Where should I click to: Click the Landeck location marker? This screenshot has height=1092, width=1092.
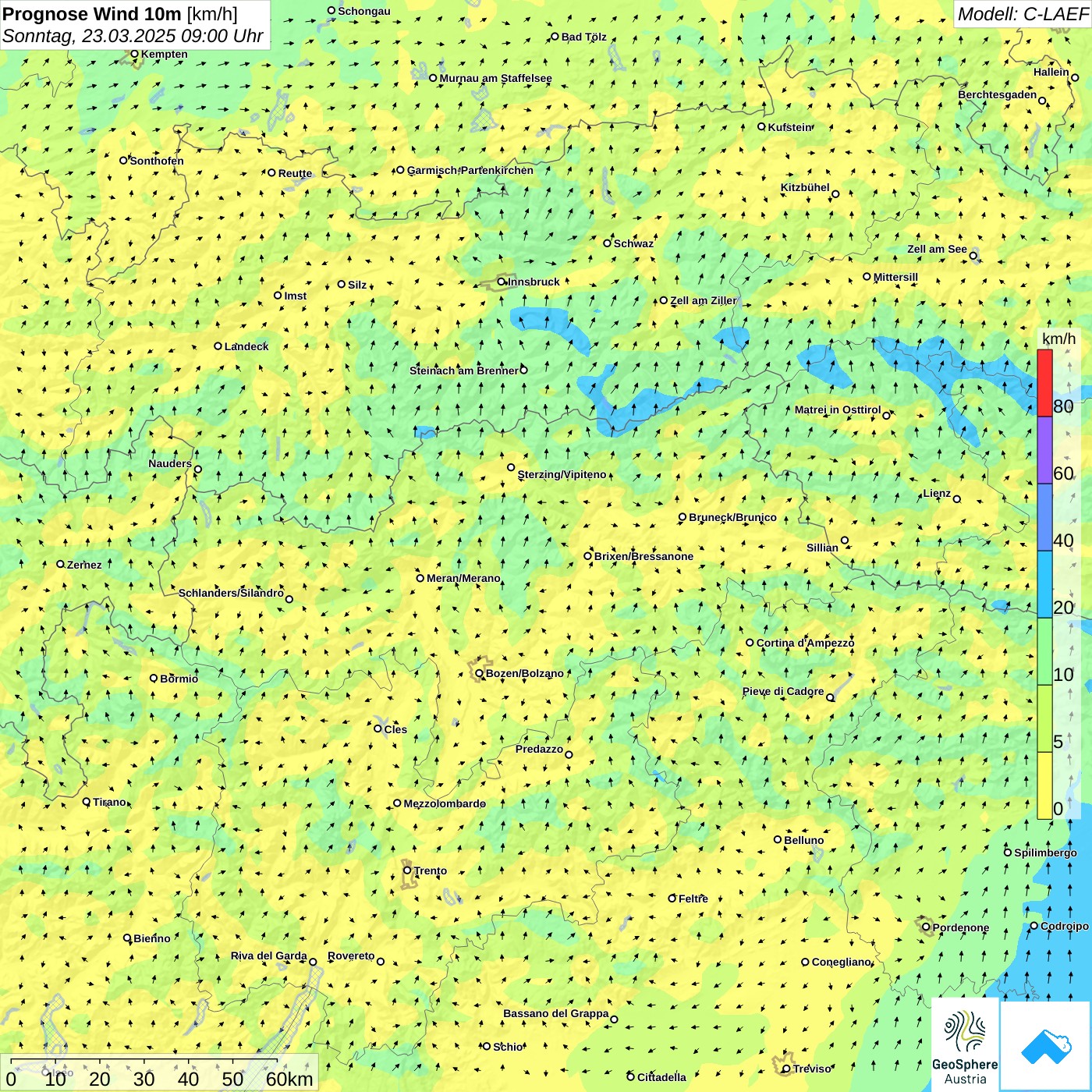[218, 346]
